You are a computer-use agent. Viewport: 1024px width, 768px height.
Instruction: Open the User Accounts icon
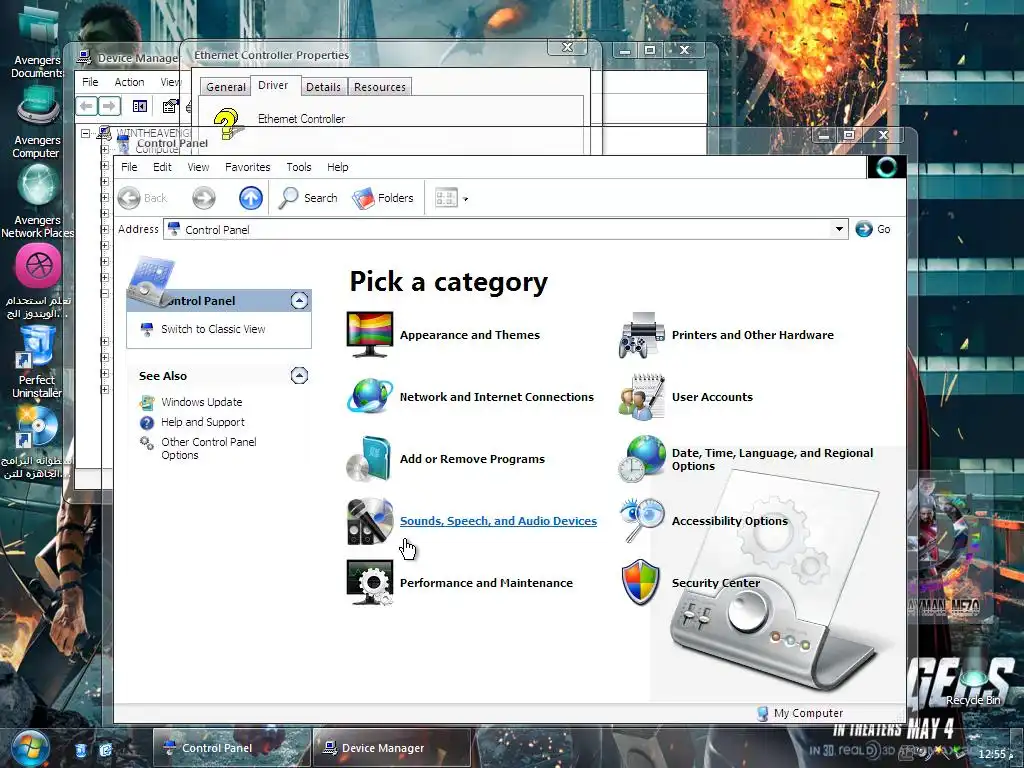[641, 397]
